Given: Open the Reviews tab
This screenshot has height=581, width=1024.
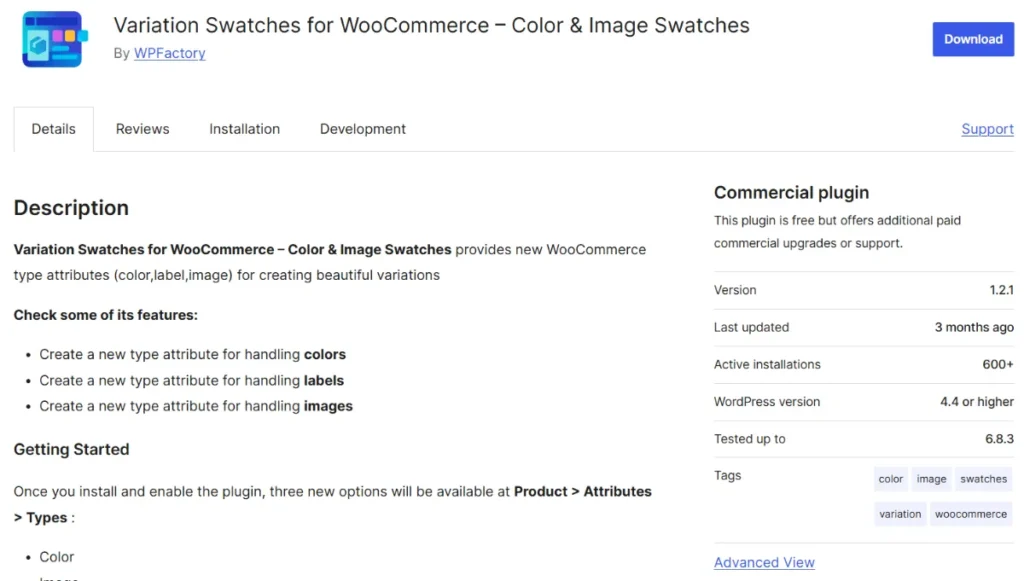Looking at the screenshot, I should (142, 129).
